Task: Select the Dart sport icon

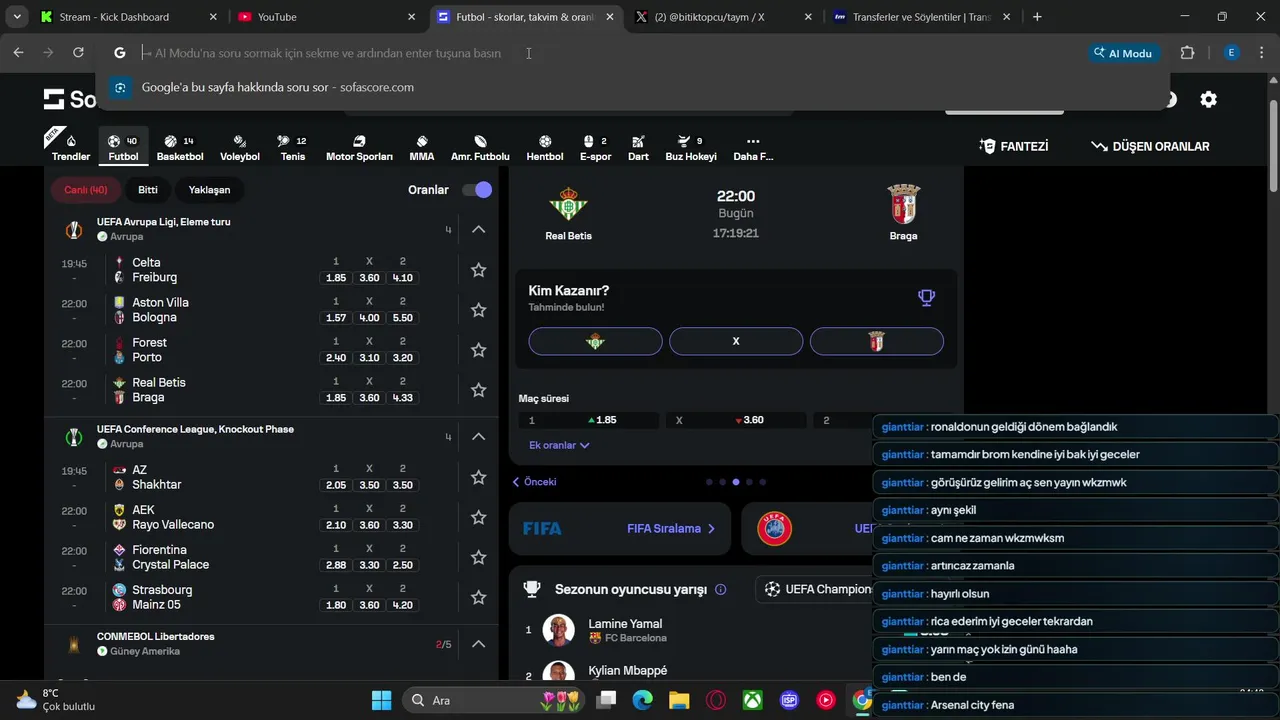Action: pos(638,147)
